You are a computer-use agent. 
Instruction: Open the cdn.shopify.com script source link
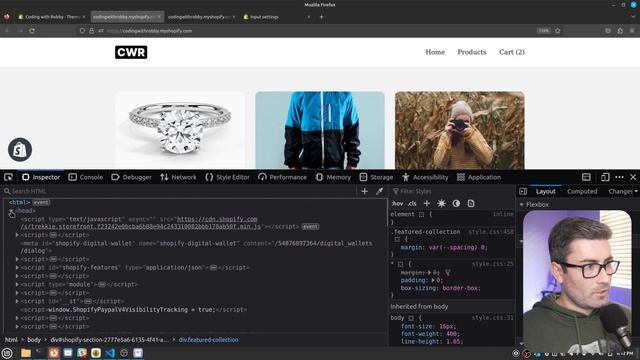tap(141, 223)
